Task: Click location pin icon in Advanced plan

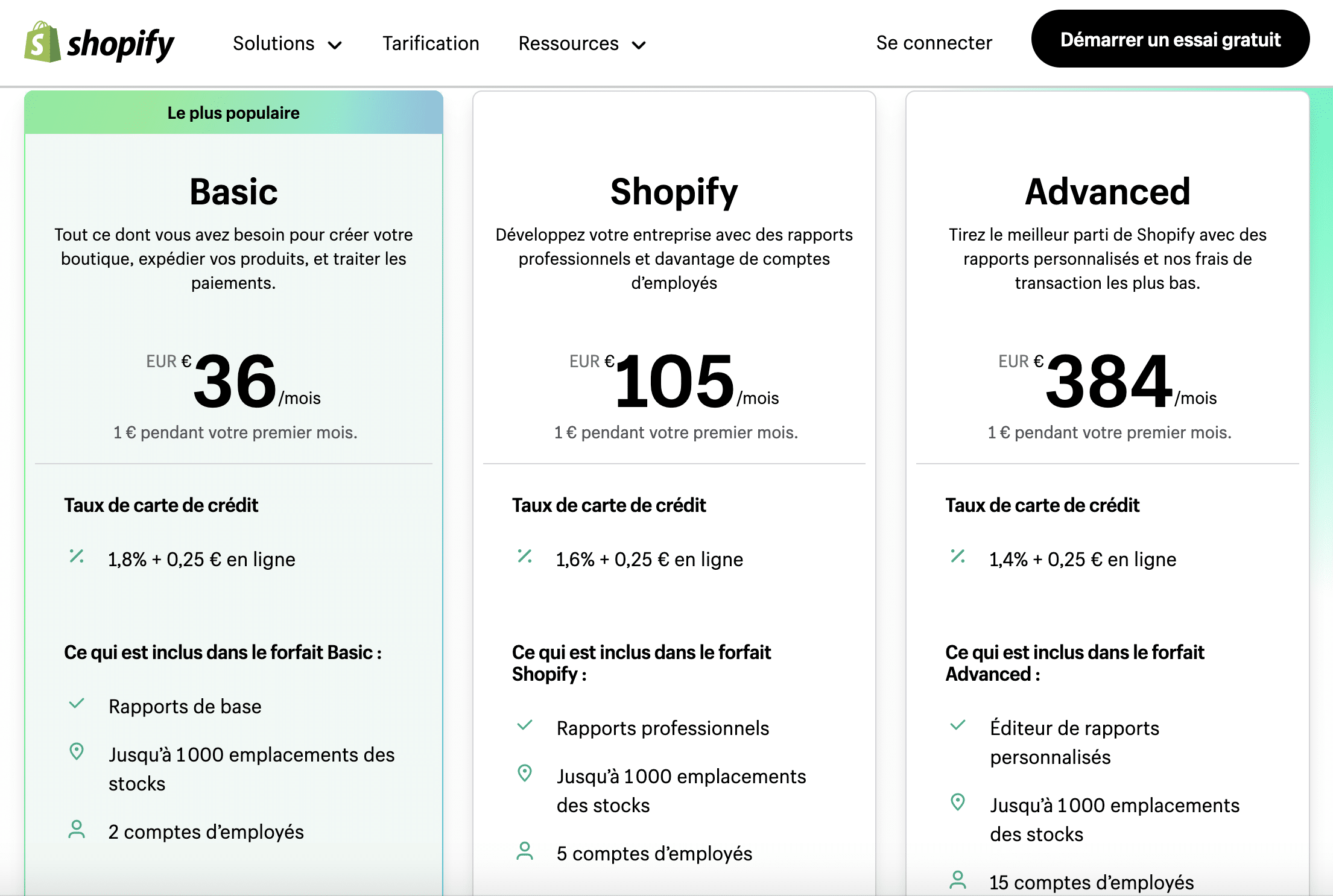Action: pos(958,802)
